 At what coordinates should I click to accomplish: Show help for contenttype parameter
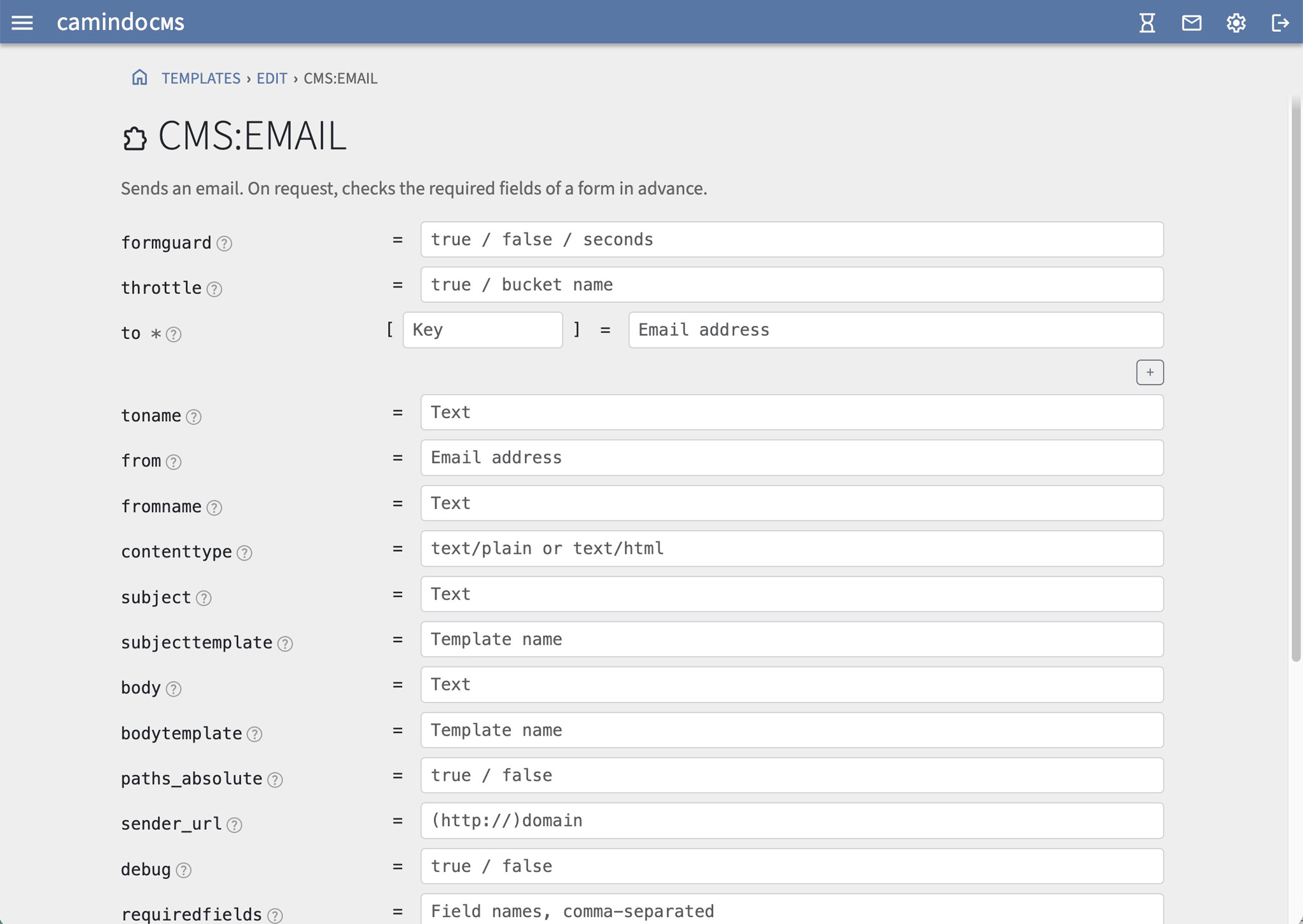244,552
